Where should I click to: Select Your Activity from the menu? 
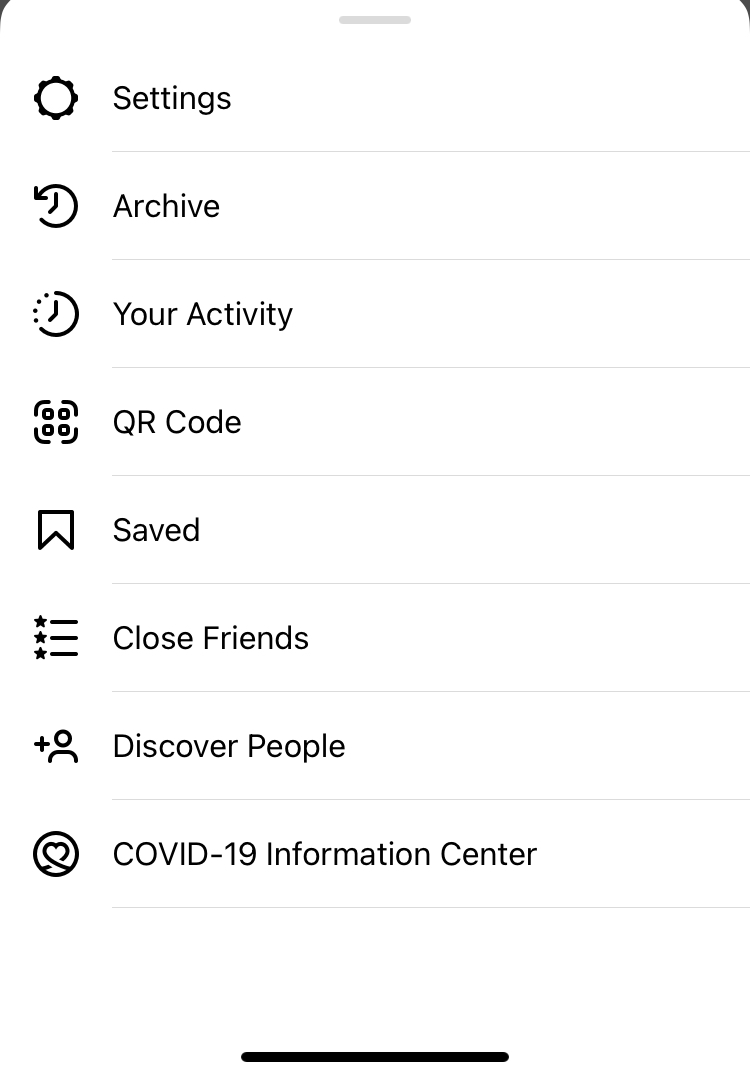coord(375,314)
